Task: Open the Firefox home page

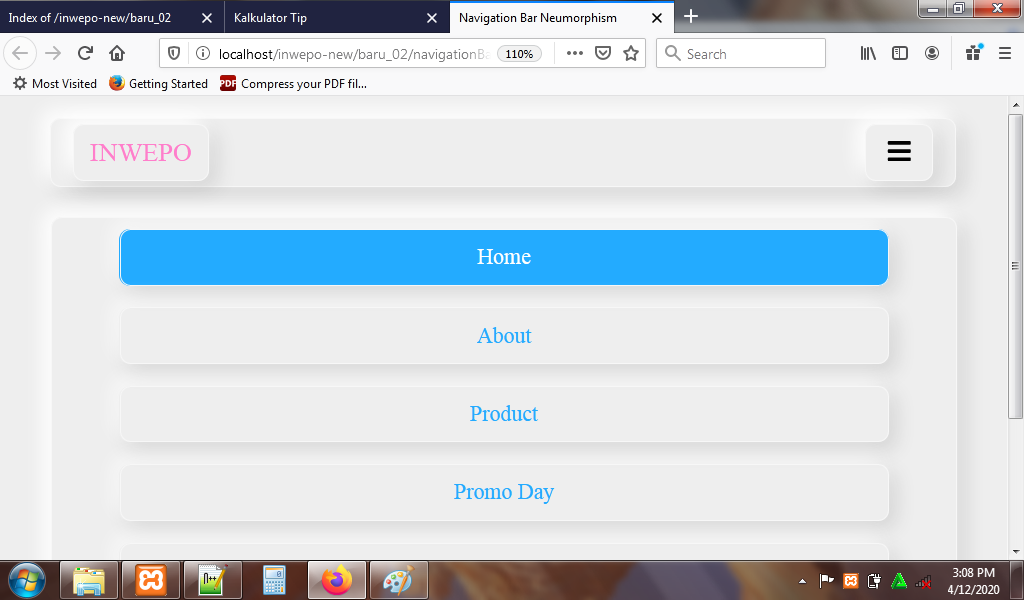Action: click(117, 54)
